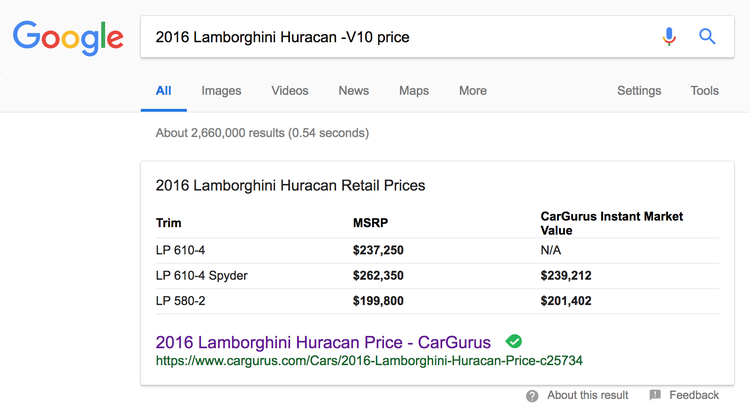
Task: Switch to the Videos tab
Action: 290,90
